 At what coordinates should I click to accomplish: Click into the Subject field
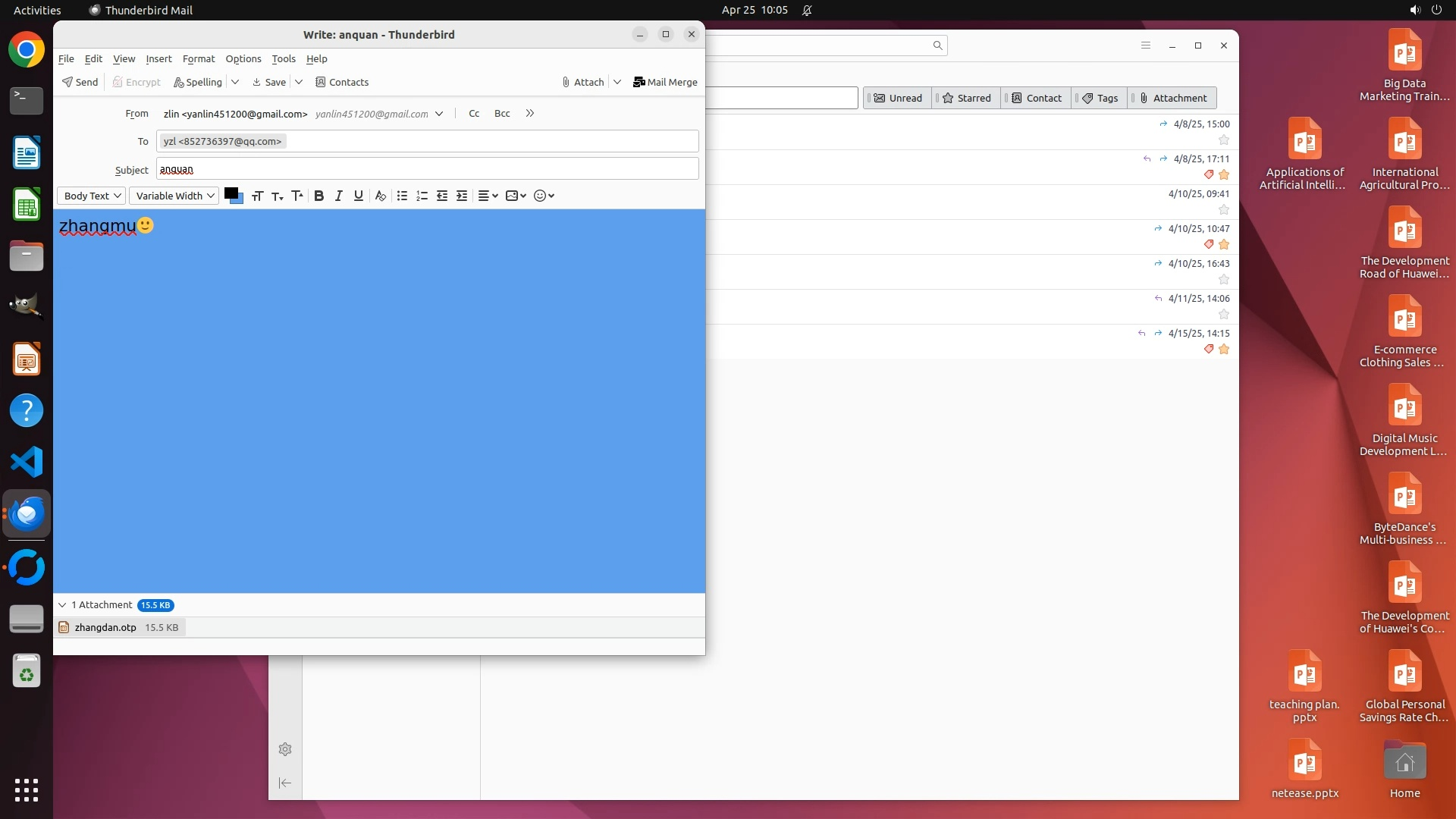(427, 169)
